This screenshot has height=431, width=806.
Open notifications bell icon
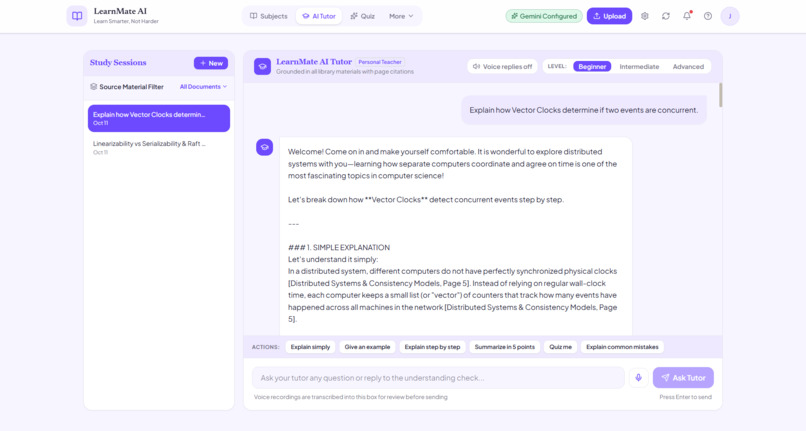point(687,16)
